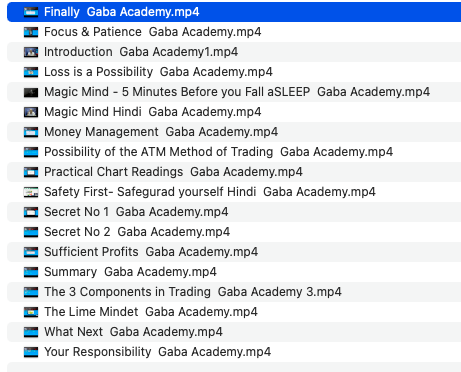Select The Lime Mindet Gaba Academy.mp4
Screen dimensions: 461x372
tap(234, 312)
